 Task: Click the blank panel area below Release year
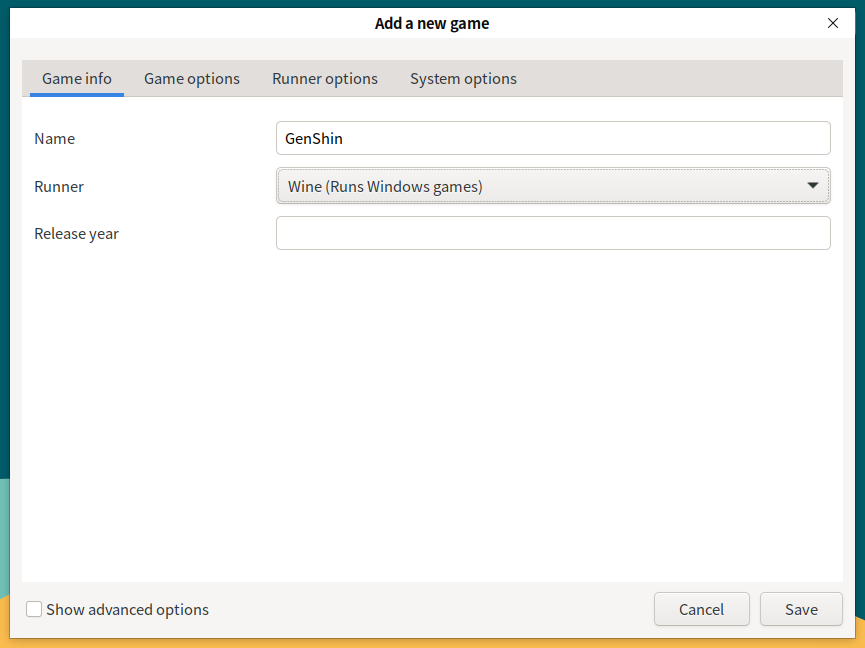tap(432, 414)
